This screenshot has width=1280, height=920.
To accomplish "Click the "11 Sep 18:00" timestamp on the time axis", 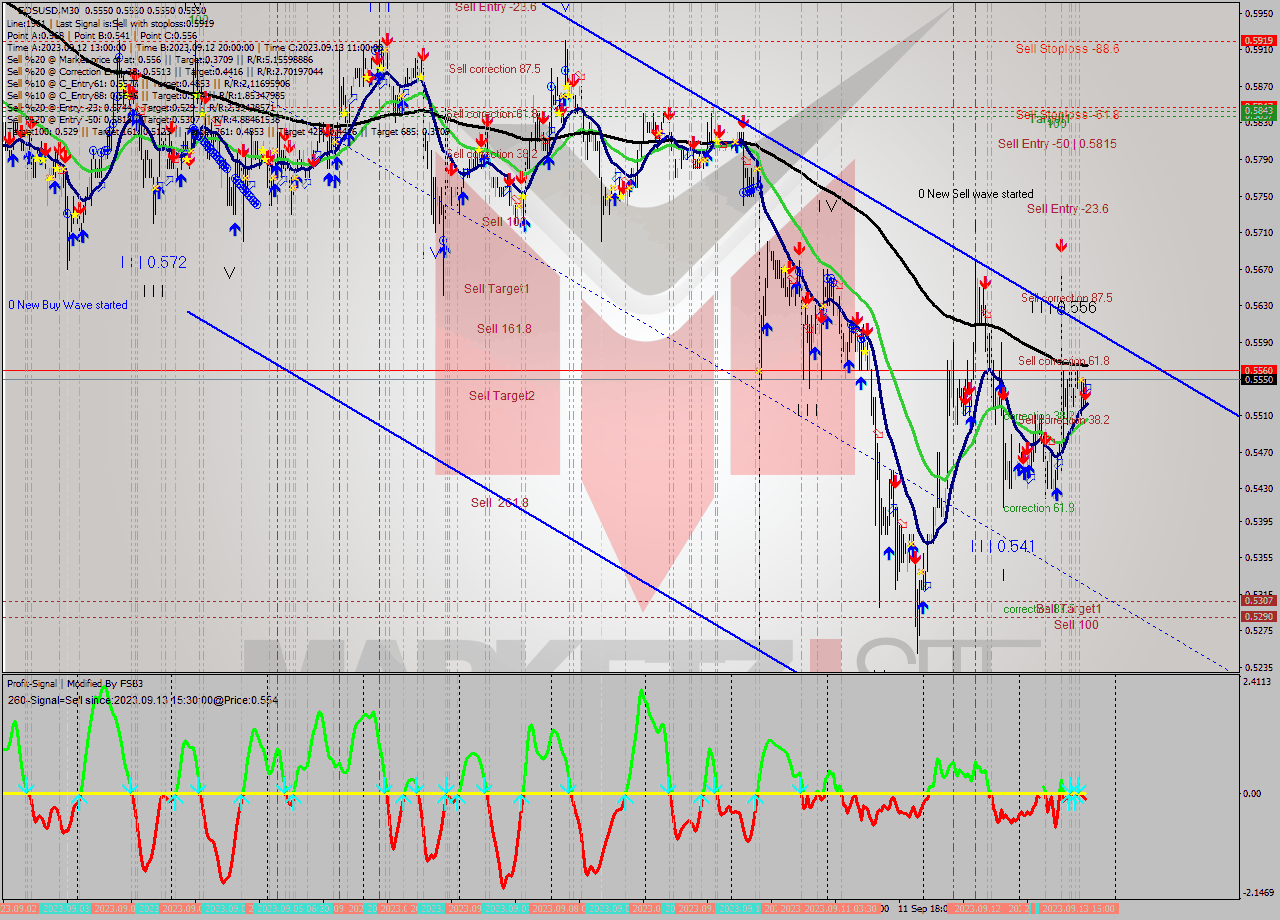I will tap(922, 910).
